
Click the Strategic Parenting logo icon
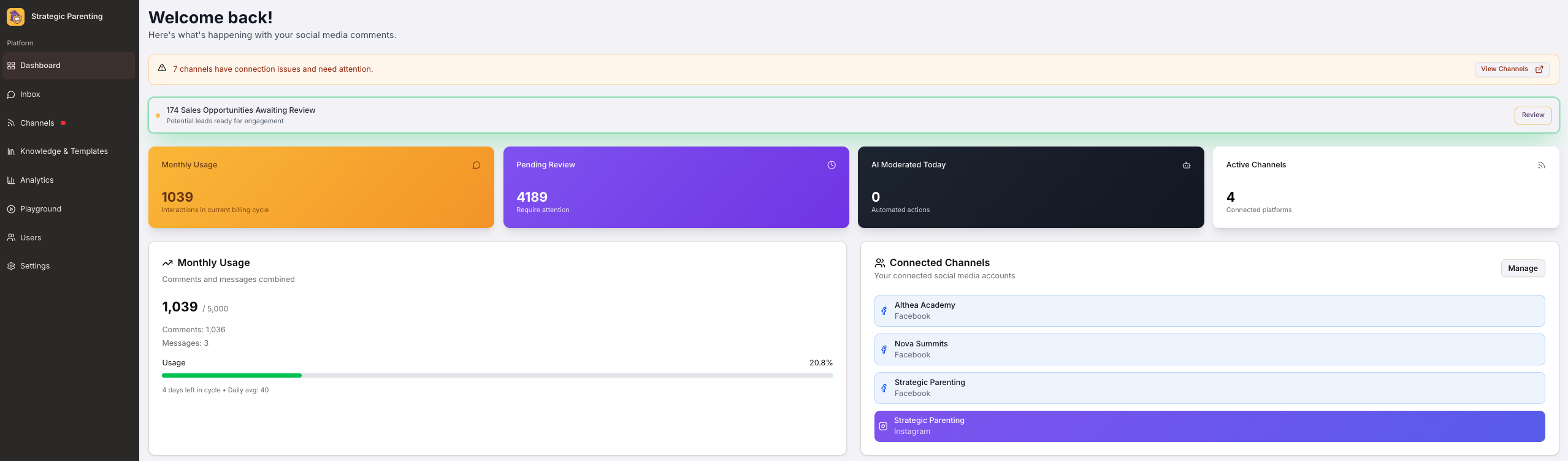point(15,17)
